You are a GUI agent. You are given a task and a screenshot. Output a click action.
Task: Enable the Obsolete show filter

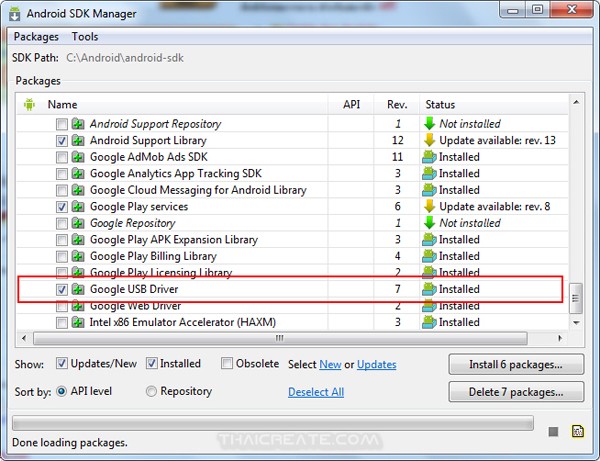[x=227, y=363]
